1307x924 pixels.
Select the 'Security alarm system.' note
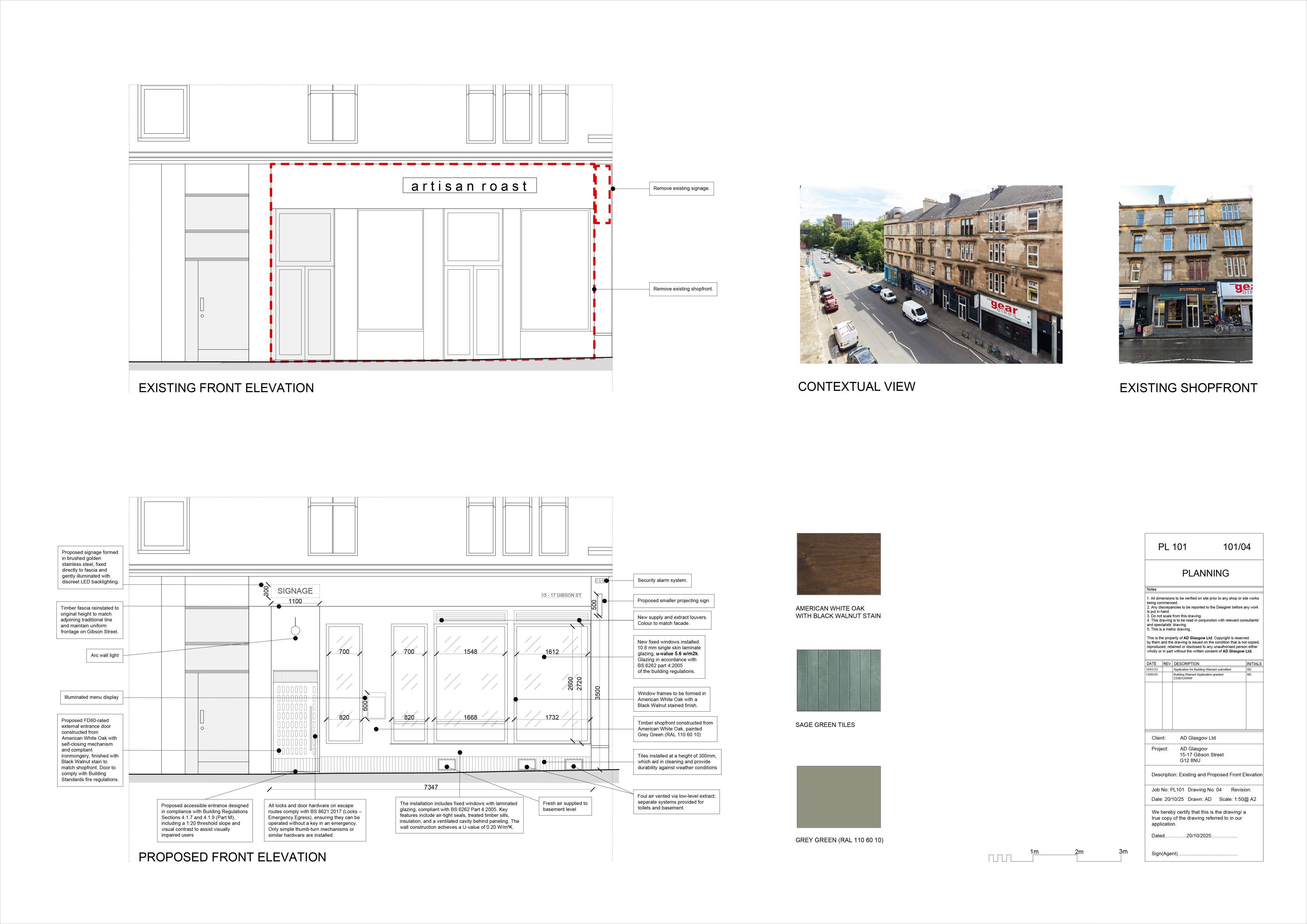click(662, 580)
